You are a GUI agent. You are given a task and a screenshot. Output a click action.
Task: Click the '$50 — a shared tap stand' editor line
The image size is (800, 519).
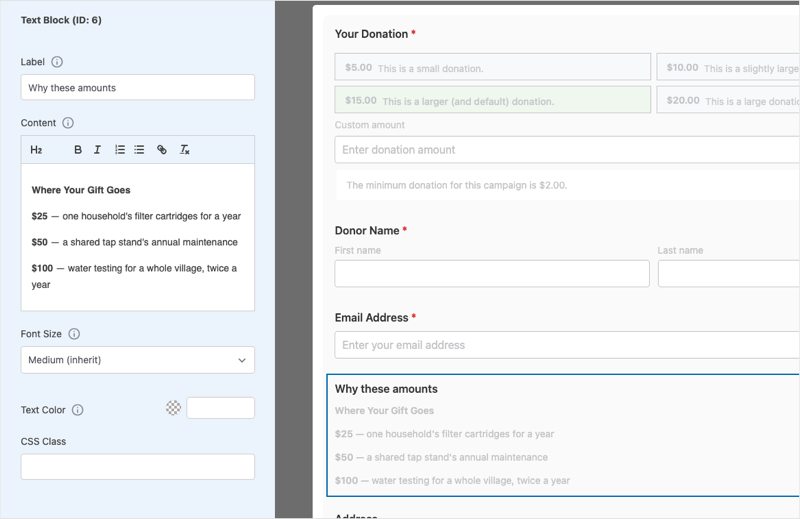coord(135,242)
